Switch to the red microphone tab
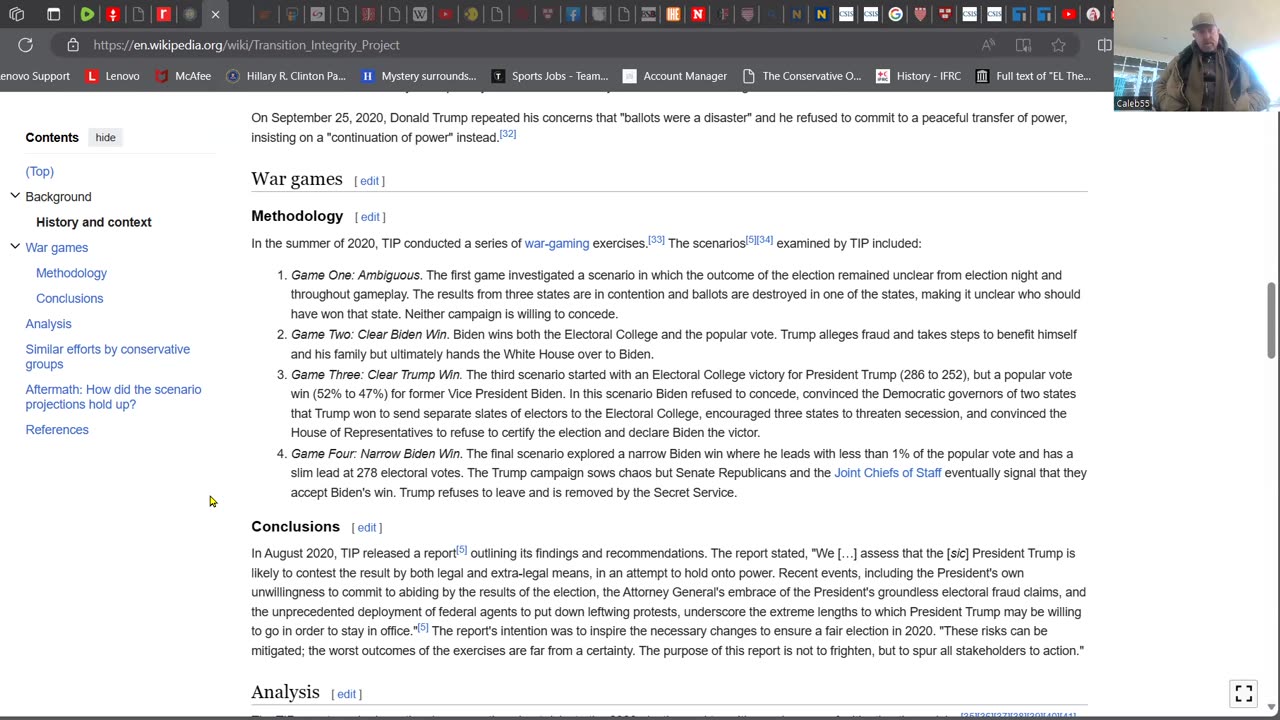Image resolution: width=1280 pixels, height=720 pixels. pyautogui.click(x=113, y=14)
